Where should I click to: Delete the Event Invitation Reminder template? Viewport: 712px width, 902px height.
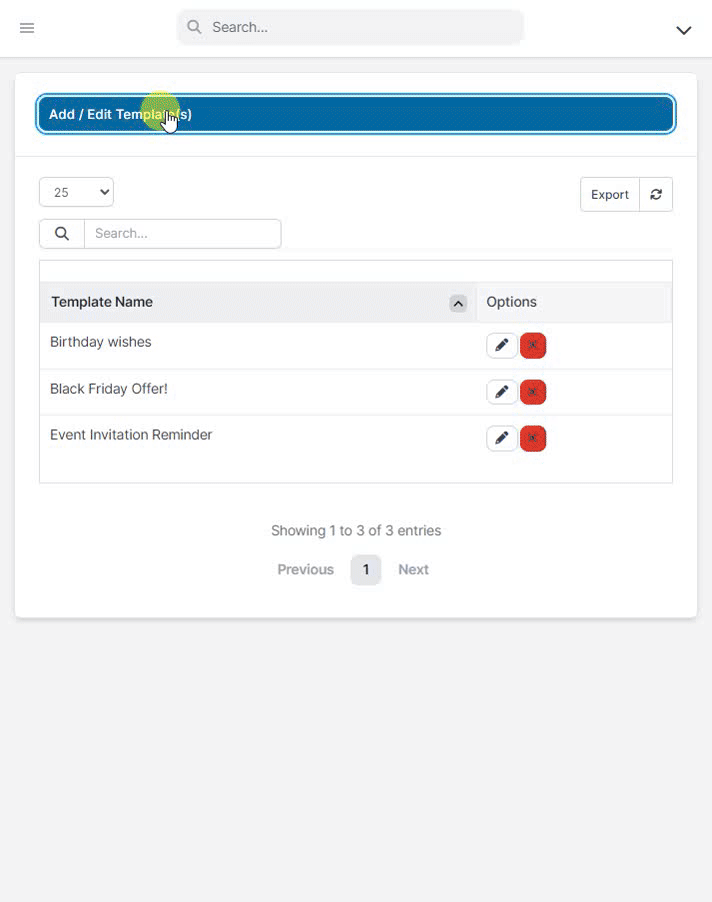[x=533, y=438]
